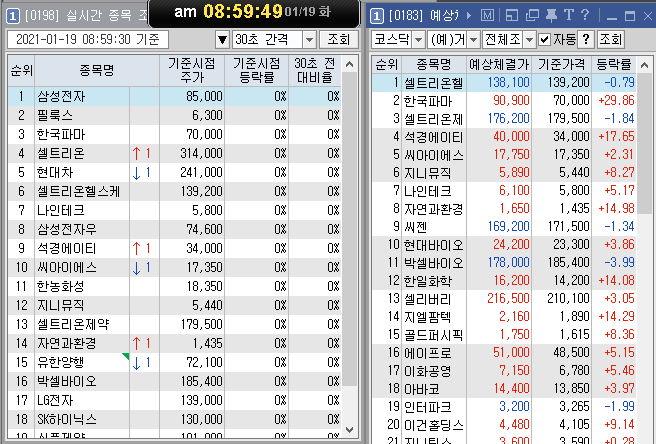Click 예상체결가 column header
The width and height of the screenshot is (656, 444).
(x=499, y=64)
